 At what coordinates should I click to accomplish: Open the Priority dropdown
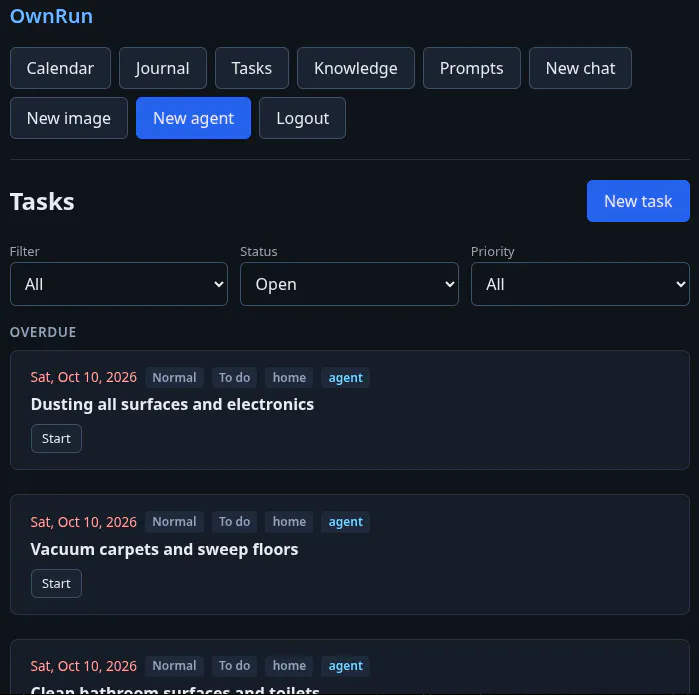point(580,284)
